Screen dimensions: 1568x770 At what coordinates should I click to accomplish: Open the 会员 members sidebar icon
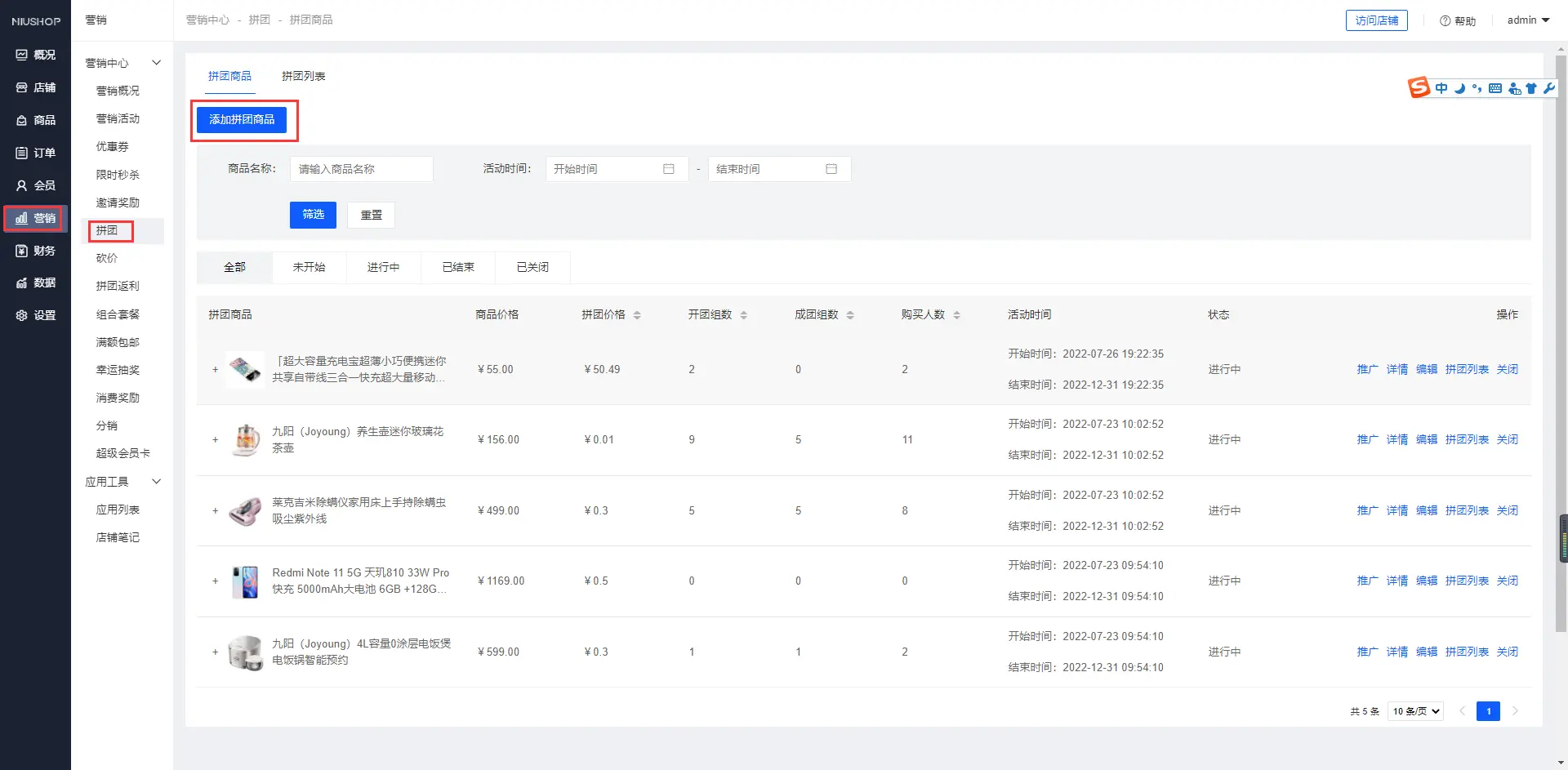[x=22, y=185]
